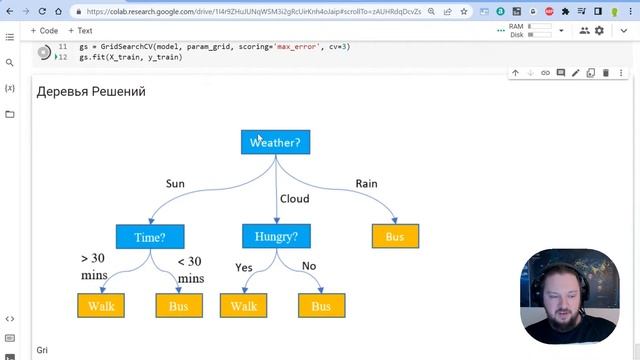Add a new Code cell
Viewport: 640px width, 360px height.
(44, 31)
